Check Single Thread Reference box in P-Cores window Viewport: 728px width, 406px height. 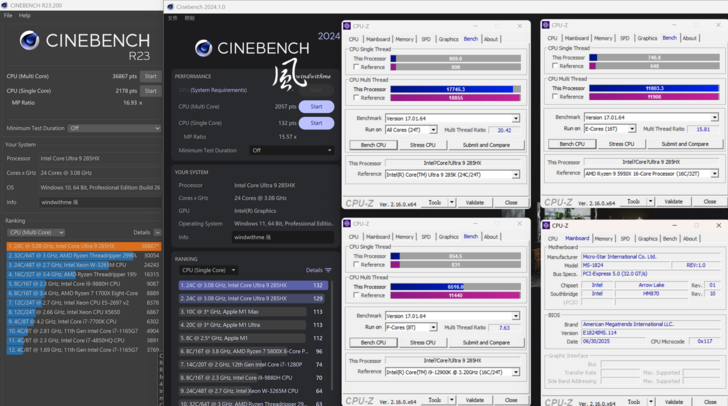pos(356,265)
